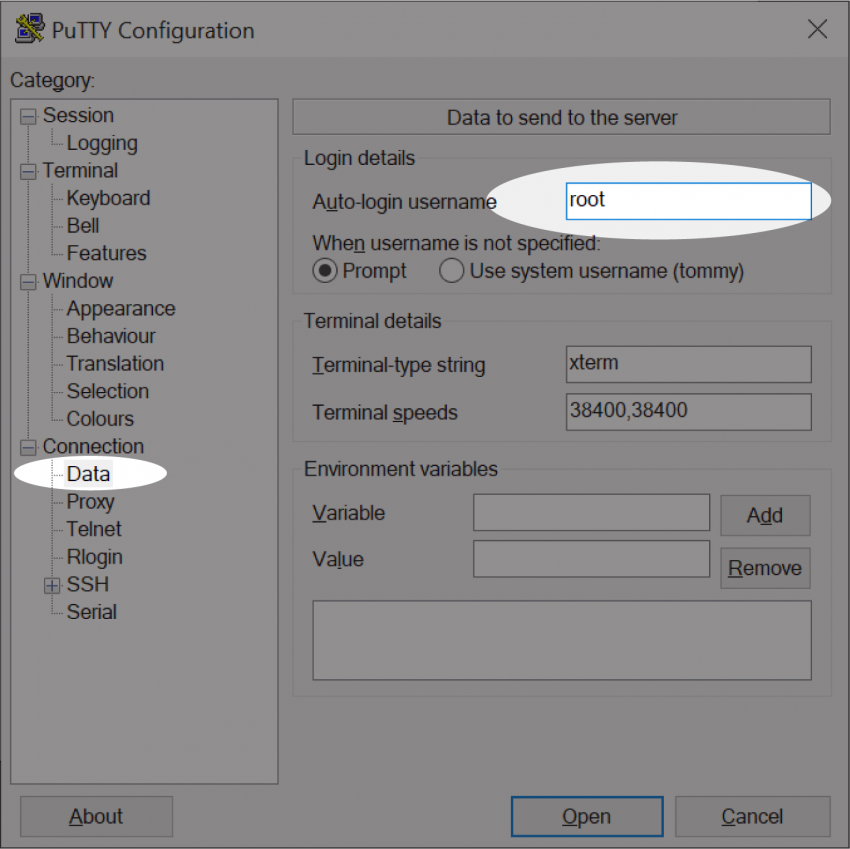Select the Telnet category

(93, 529)
